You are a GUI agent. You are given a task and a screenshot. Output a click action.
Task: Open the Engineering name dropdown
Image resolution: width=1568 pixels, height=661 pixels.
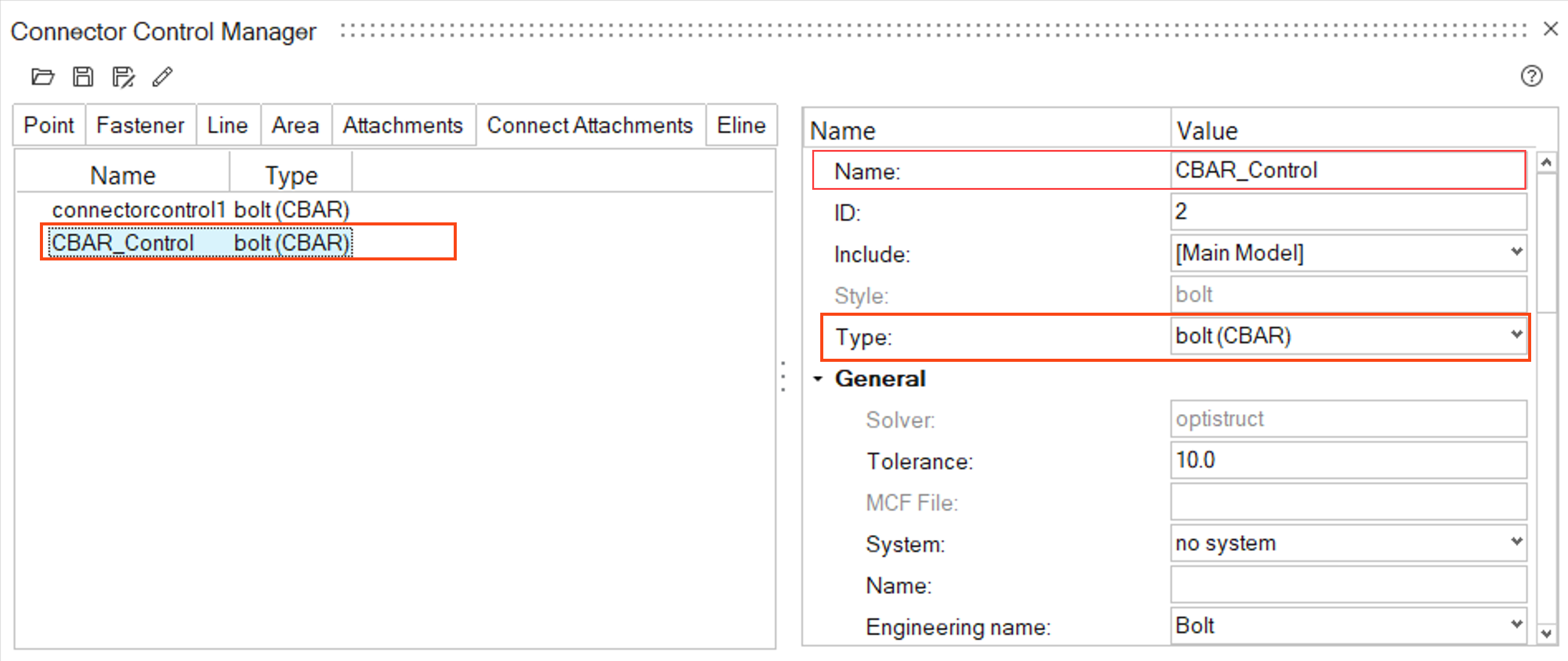click(1516, 625)
